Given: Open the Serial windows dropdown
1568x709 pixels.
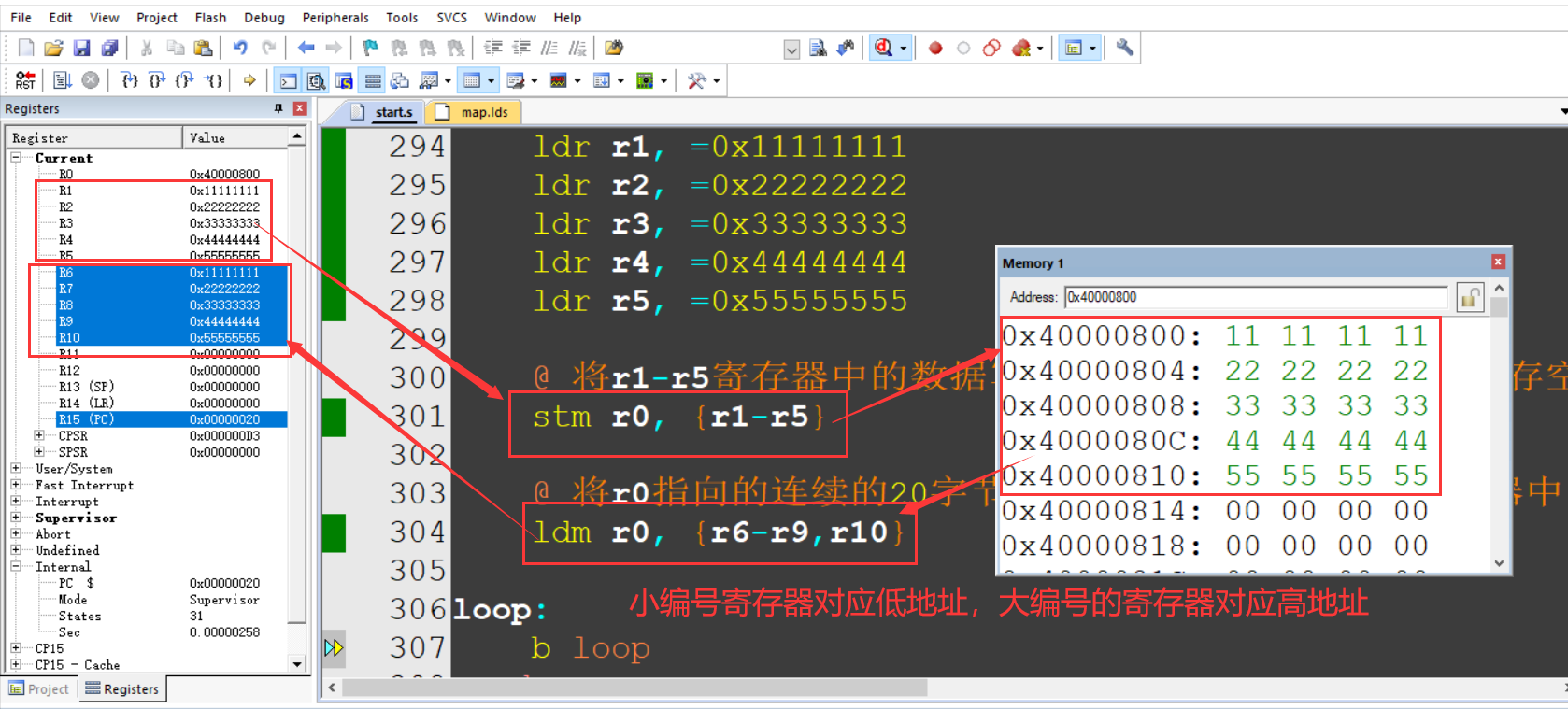Looking at the screenshot, I should 534,81.
